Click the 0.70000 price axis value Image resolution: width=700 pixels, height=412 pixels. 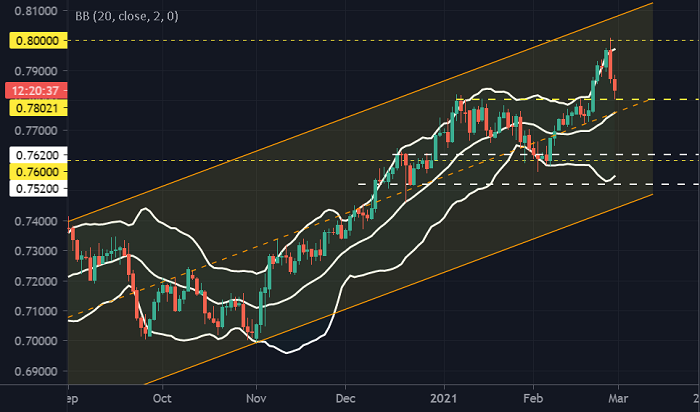coord(37,341)
